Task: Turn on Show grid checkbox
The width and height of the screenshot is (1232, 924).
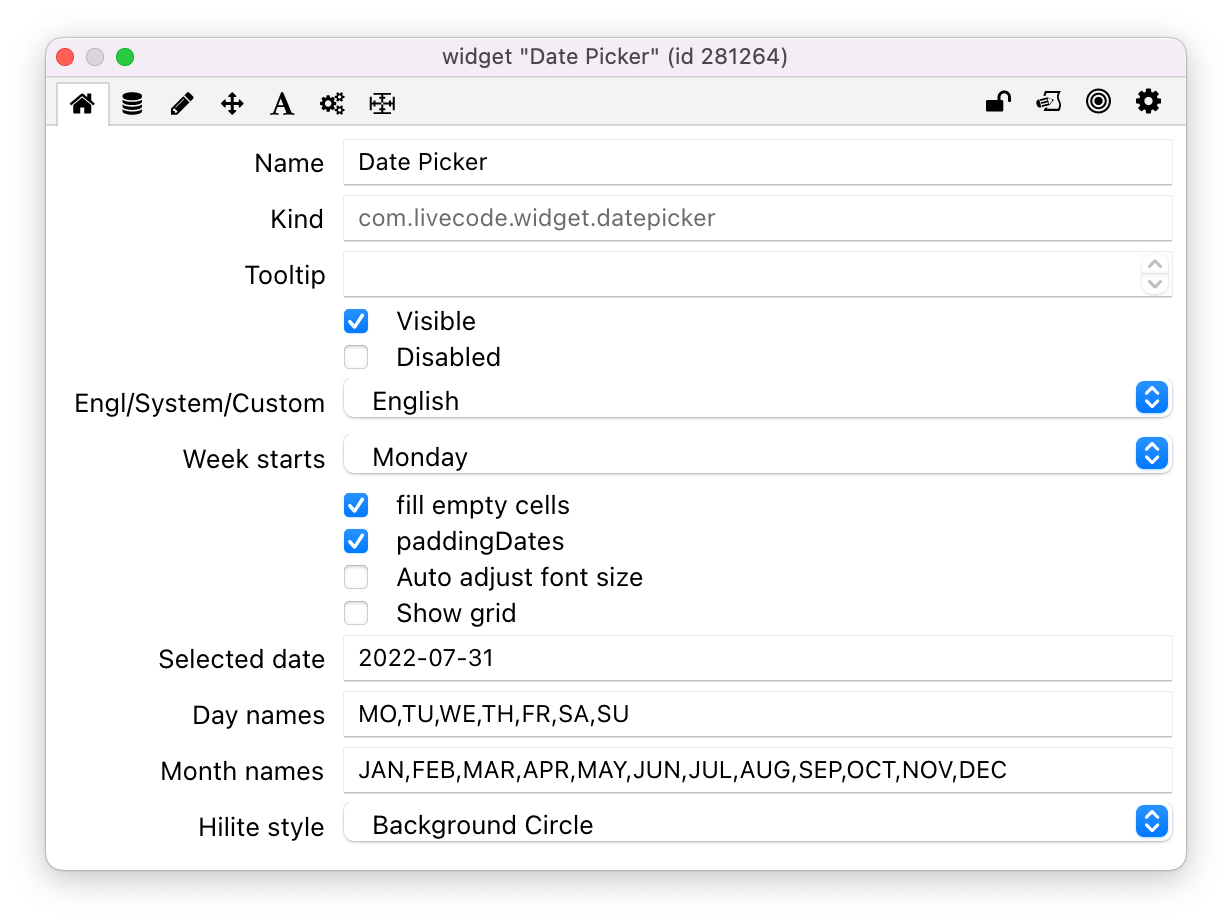Action: pos(356,613)
